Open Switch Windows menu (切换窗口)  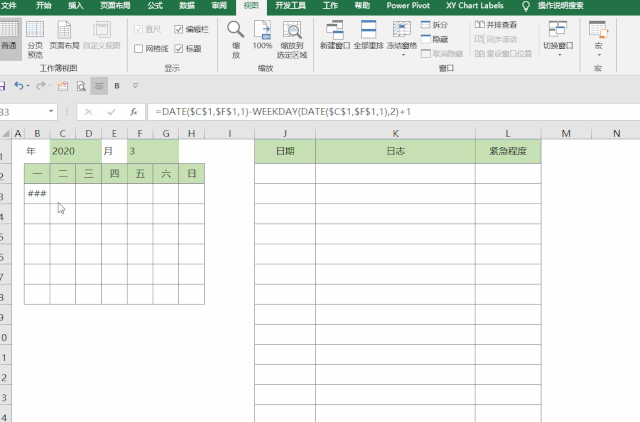point(558,38)
